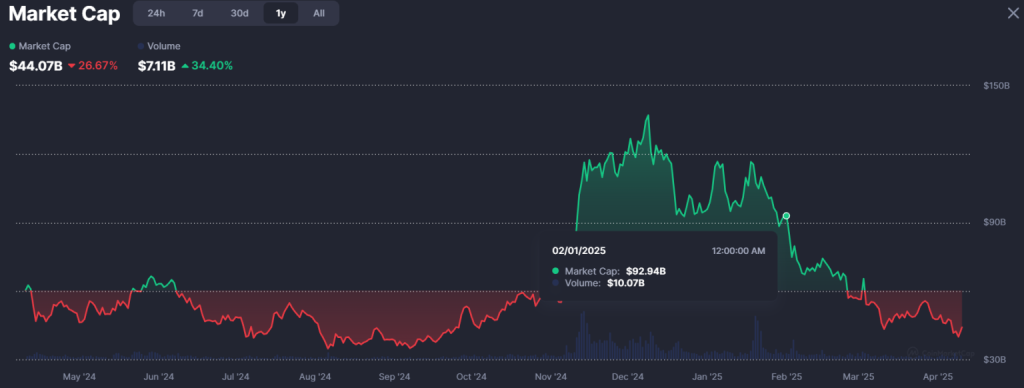Click the Feb '25 axis label

tap(786, 377)
